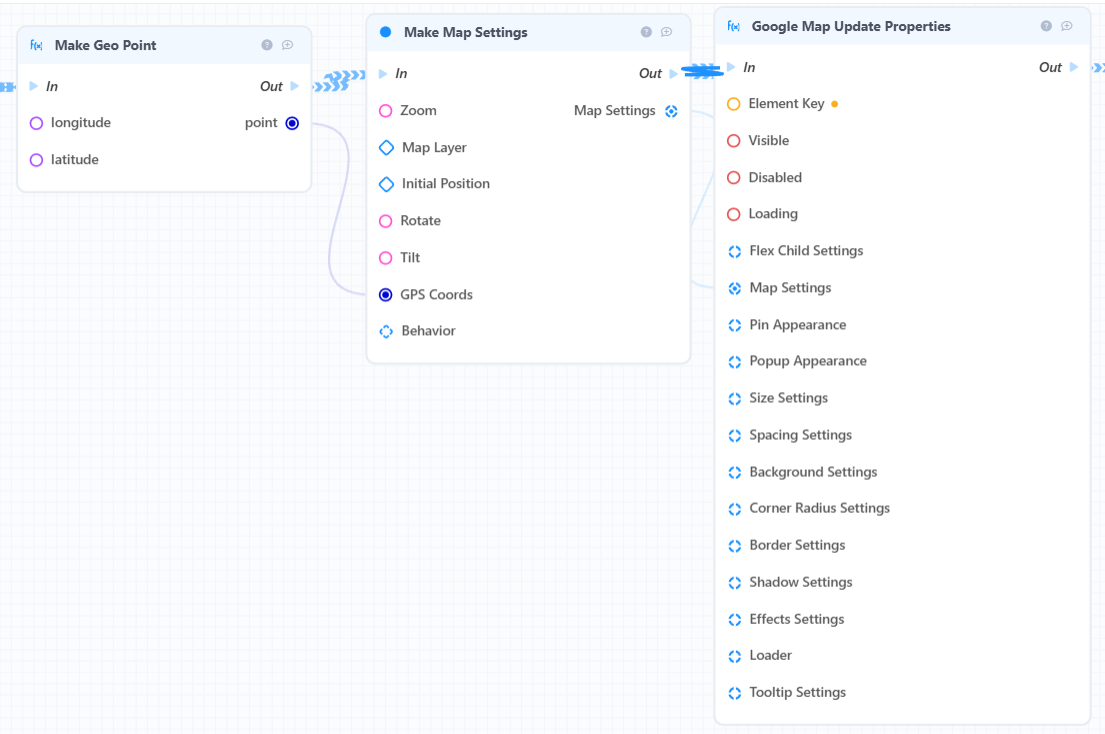The image size is (1105, 734).
Task: Click the blue dot icon on Make Map Settings
Action: [385, 32]
